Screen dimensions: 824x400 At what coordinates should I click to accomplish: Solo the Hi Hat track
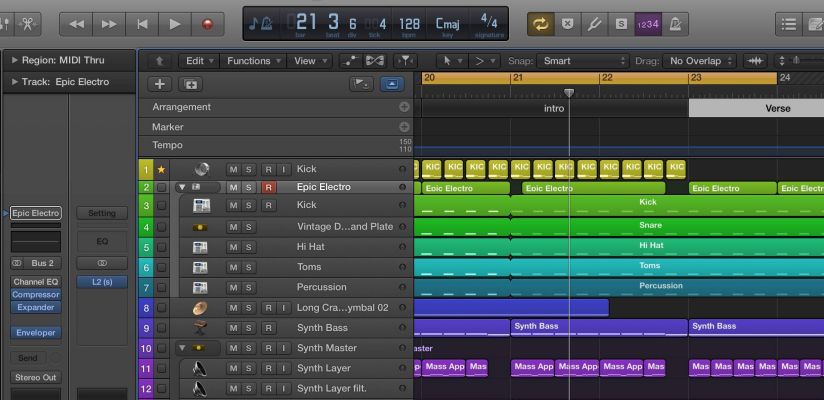click(x=249, y=247)
